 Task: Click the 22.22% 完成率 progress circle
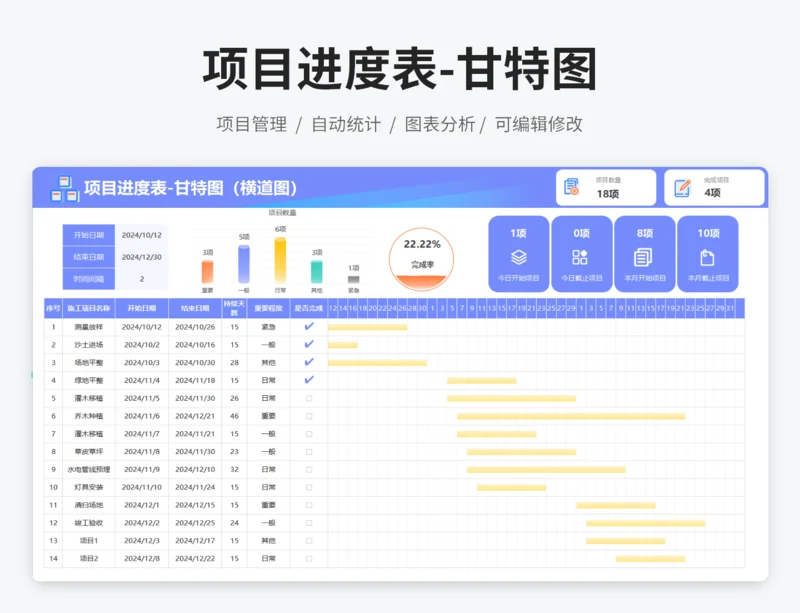point(421,259)
